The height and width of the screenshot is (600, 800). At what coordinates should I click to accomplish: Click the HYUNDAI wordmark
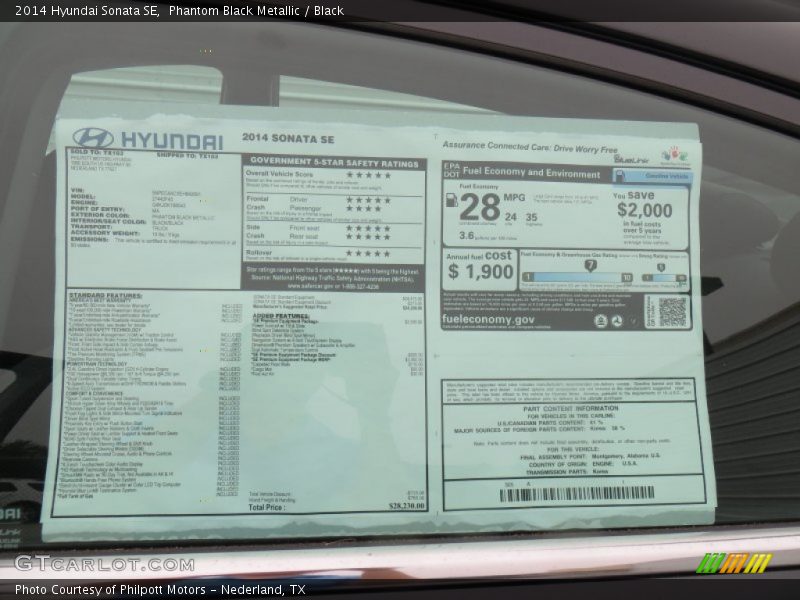pos(172,141)
